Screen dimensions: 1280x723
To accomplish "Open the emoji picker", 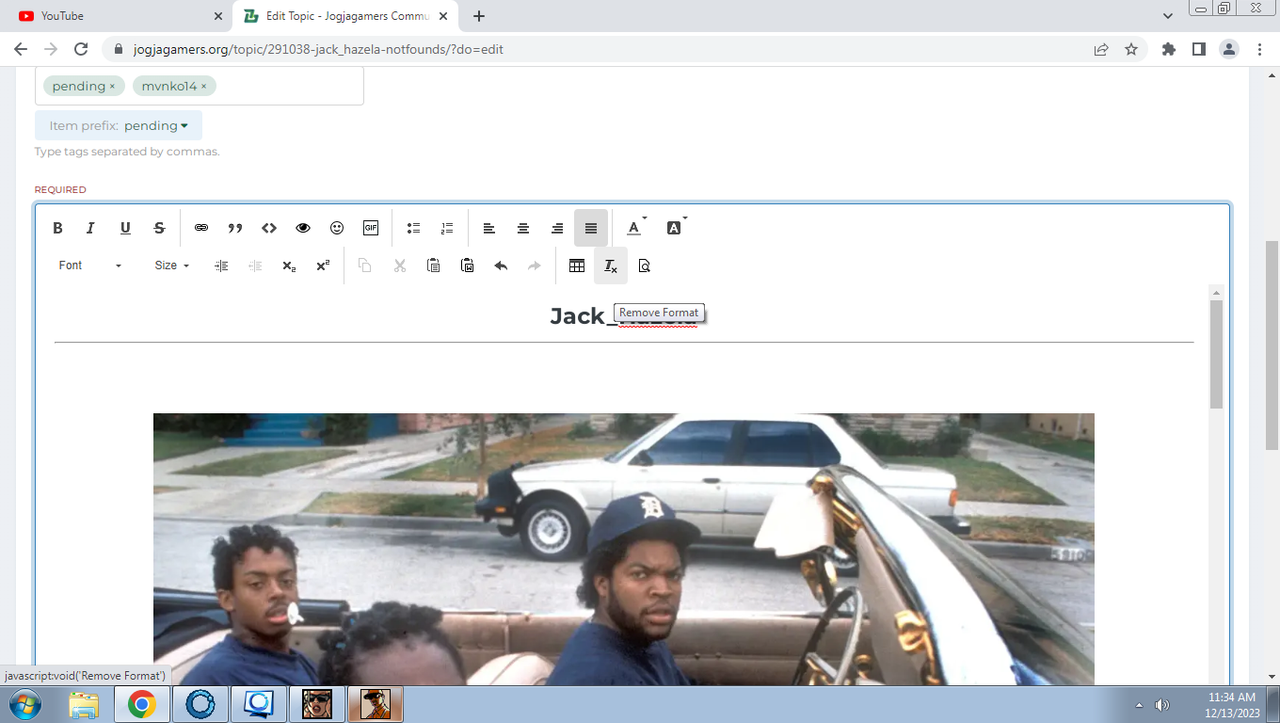I will (337, 228).
